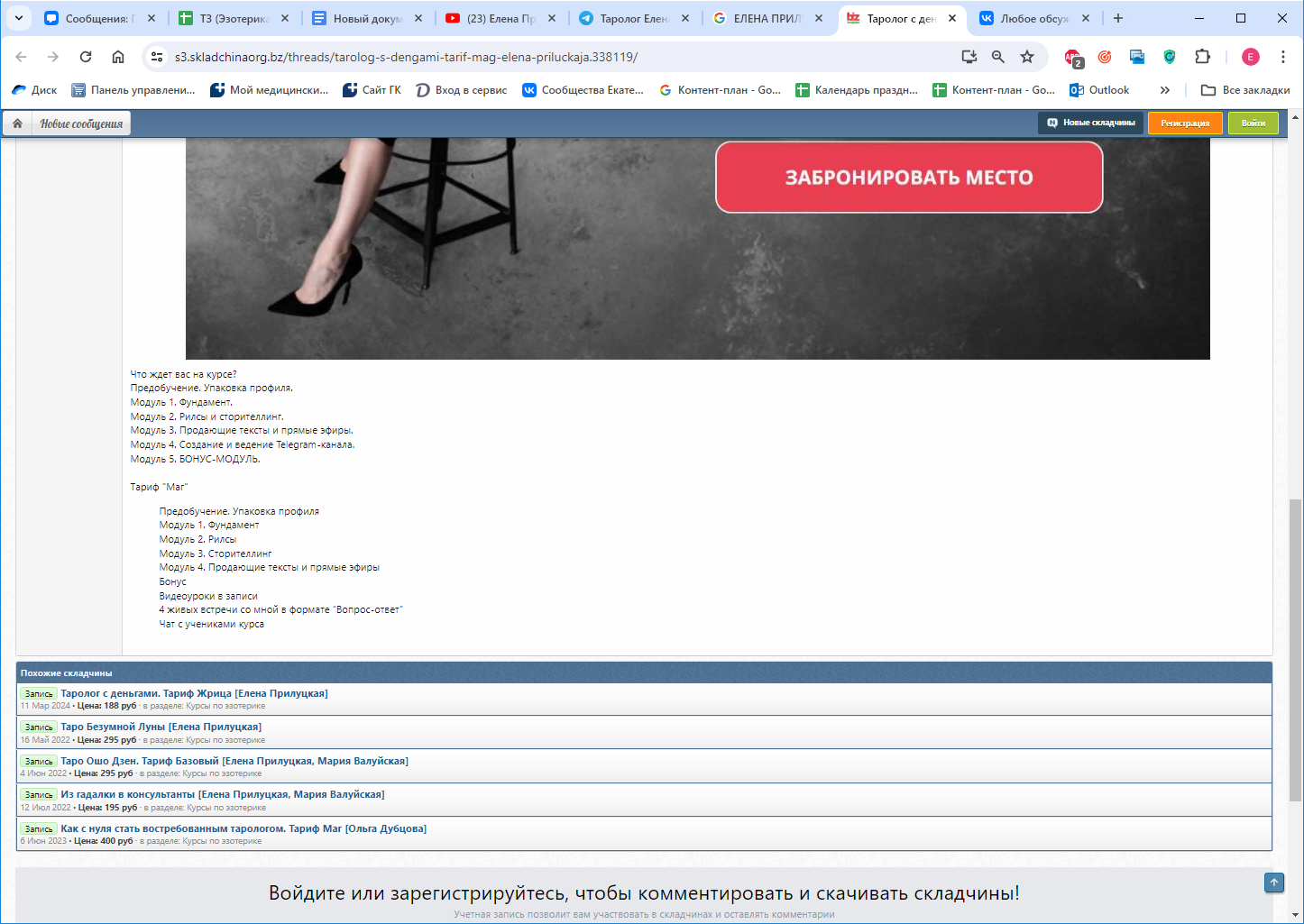Click the vertical page scrollbar thumb
The height and width of the screenshot is (924, 1304).
tap(1296, 649)
